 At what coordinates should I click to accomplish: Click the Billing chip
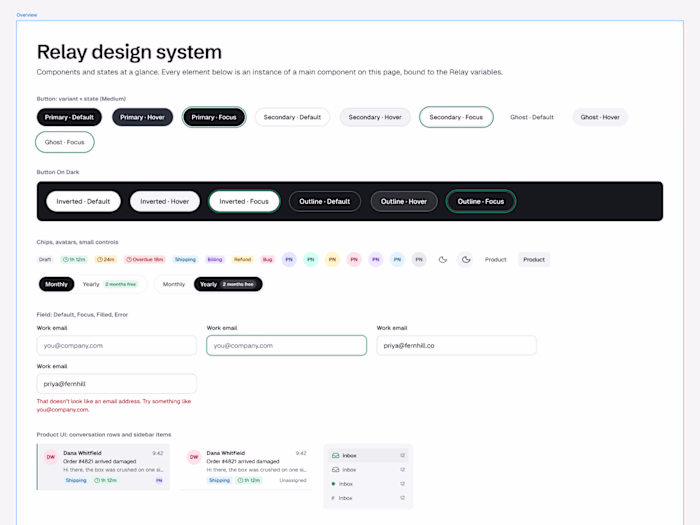tap(215, 259)
